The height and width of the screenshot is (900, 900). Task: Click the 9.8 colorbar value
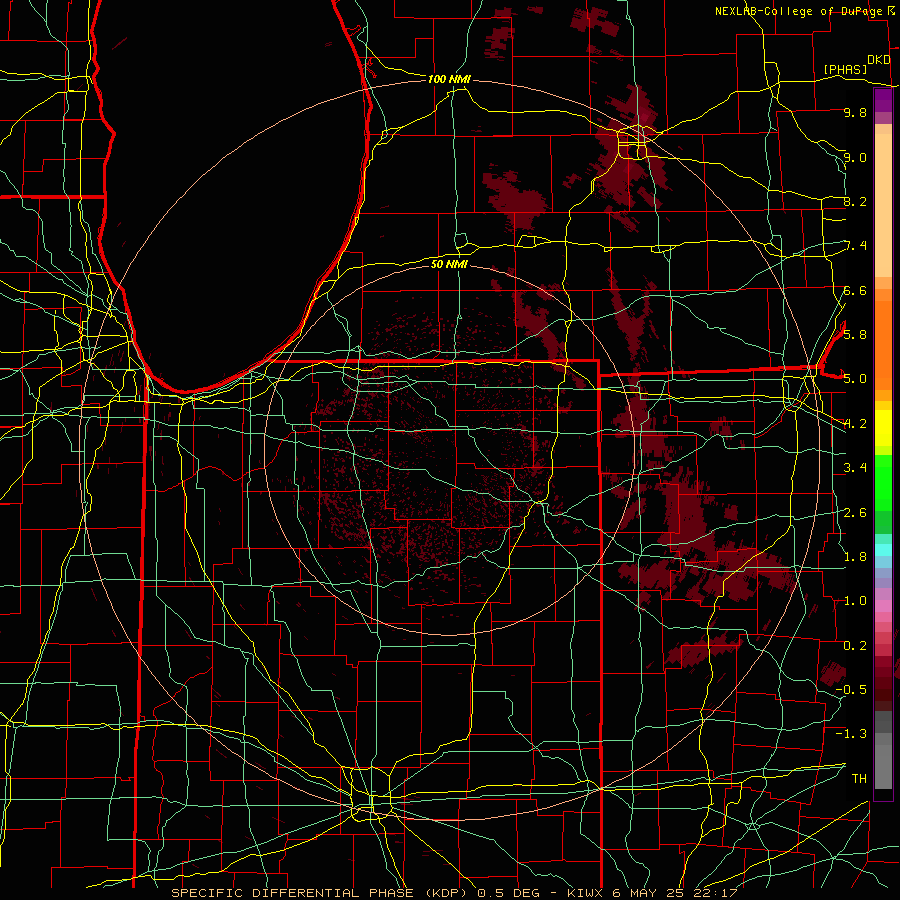855,112
